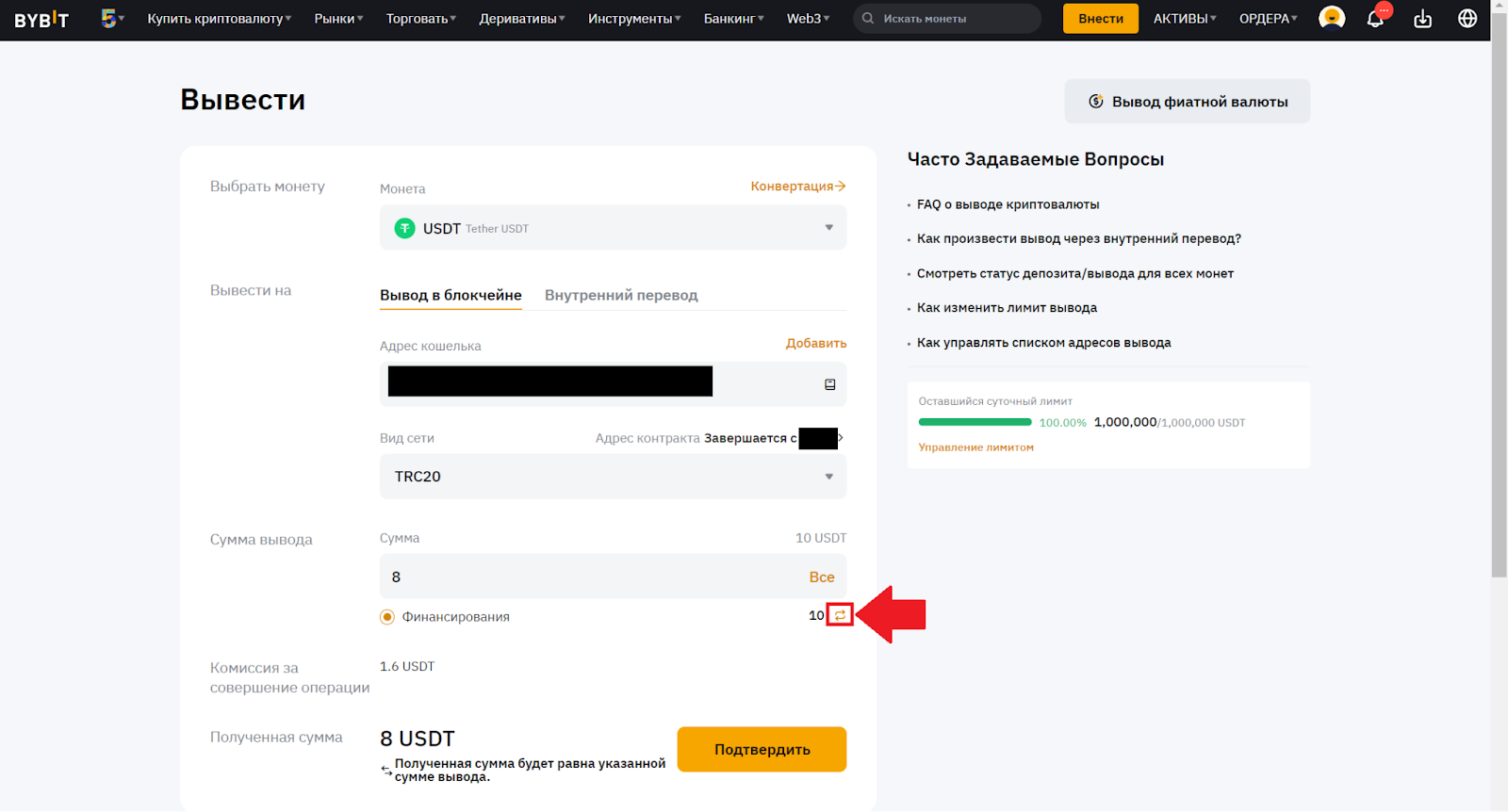
Task: Click the 8 USDT received amount
Action: (x=418, y=739)
